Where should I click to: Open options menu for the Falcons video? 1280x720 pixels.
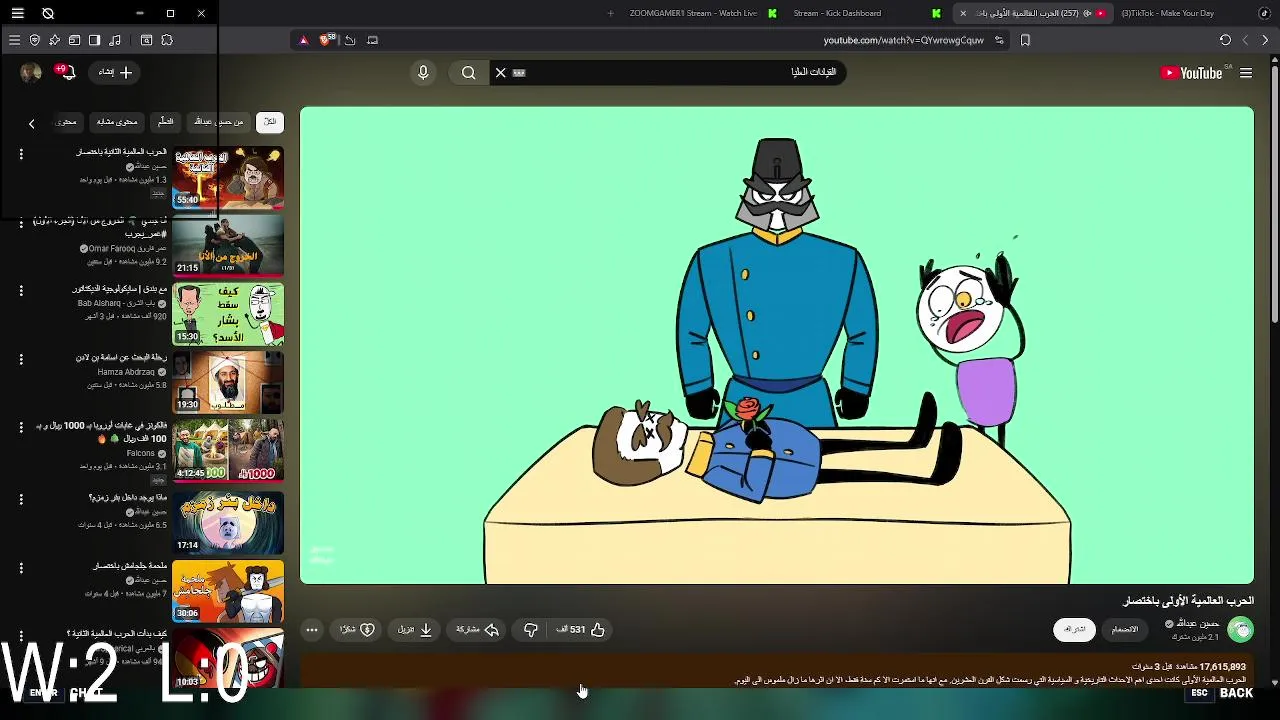[21, 427]
